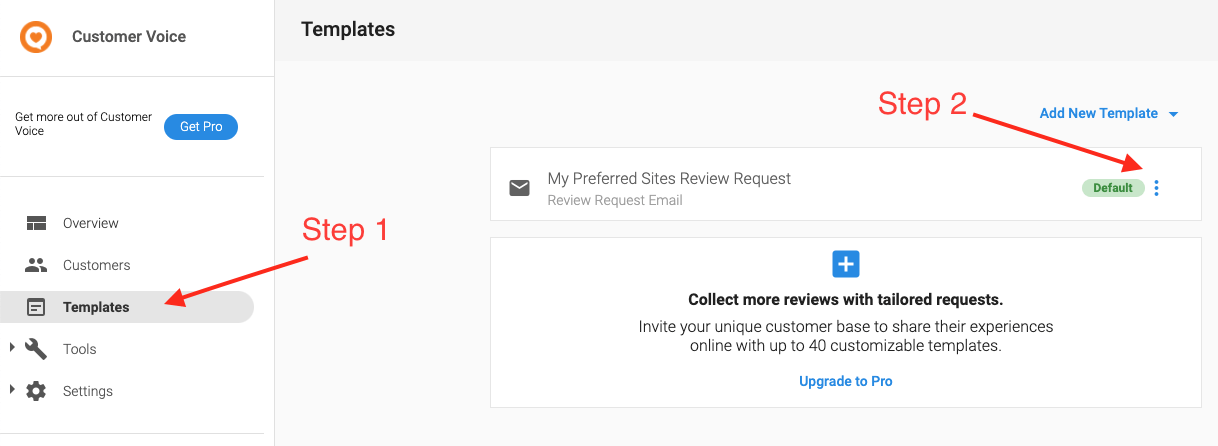Screen dimensions: 1218x446
Task: Expand the Settings section arrow
Action: coord(12,390)
